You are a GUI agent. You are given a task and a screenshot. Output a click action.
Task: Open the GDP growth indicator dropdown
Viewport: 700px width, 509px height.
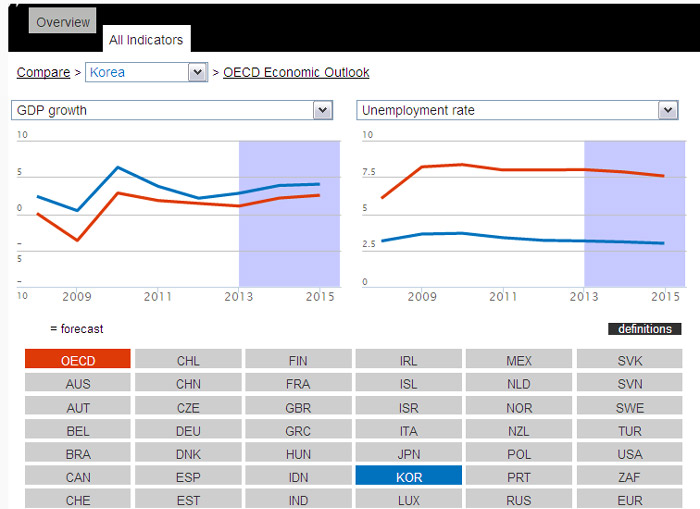click(171, 110)
